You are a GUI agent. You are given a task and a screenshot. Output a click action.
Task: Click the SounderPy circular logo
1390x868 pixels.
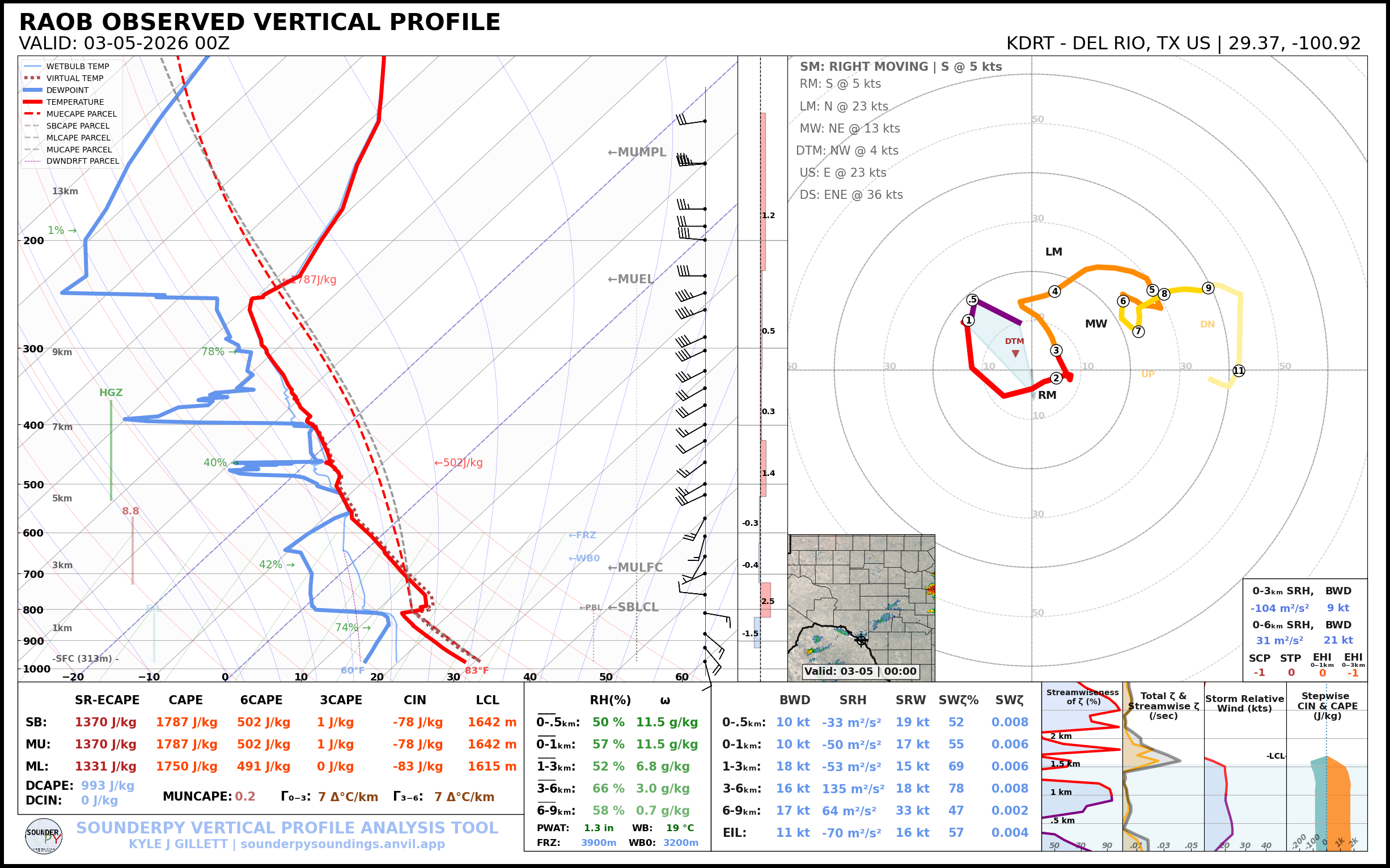point(44,836)
